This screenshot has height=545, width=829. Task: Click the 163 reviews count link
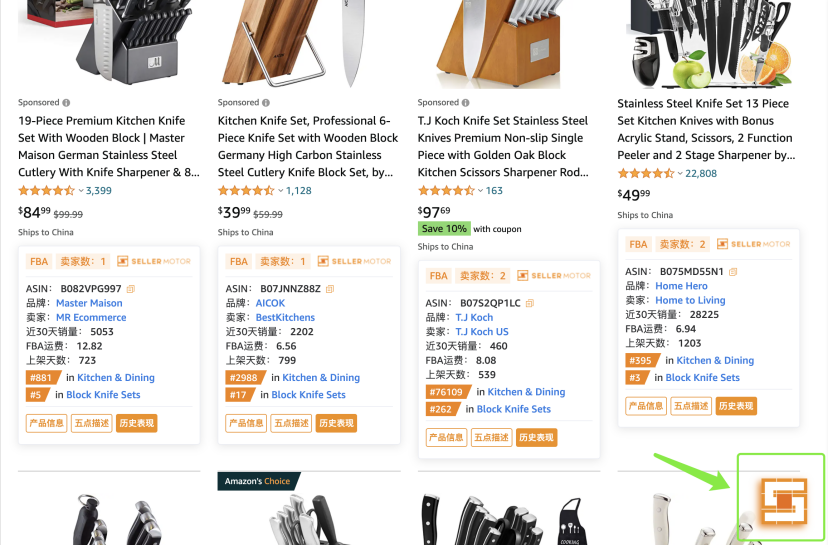494,191
